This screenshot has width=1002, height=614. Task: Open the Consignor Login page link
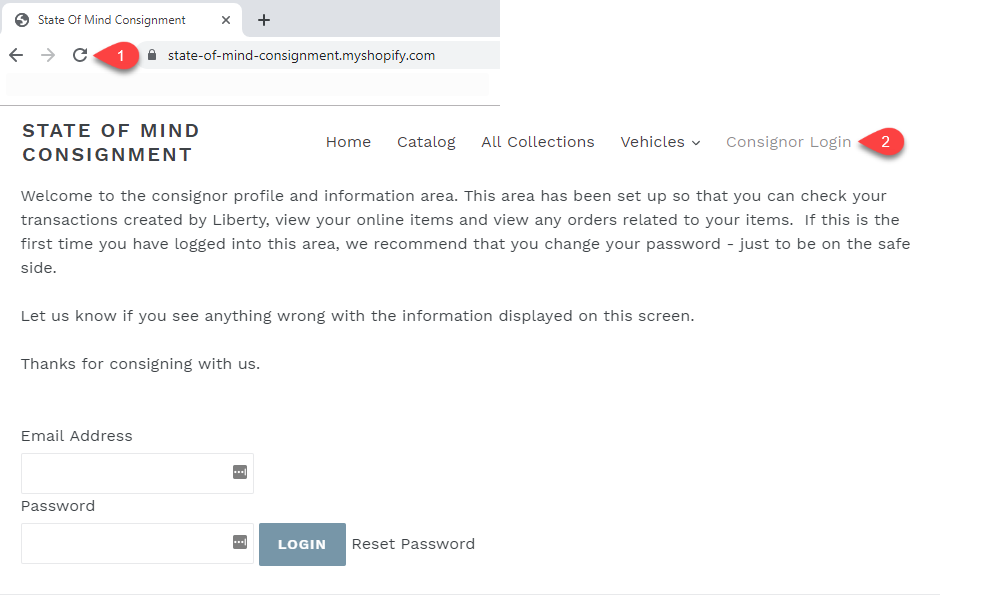[x=789, y=142]
